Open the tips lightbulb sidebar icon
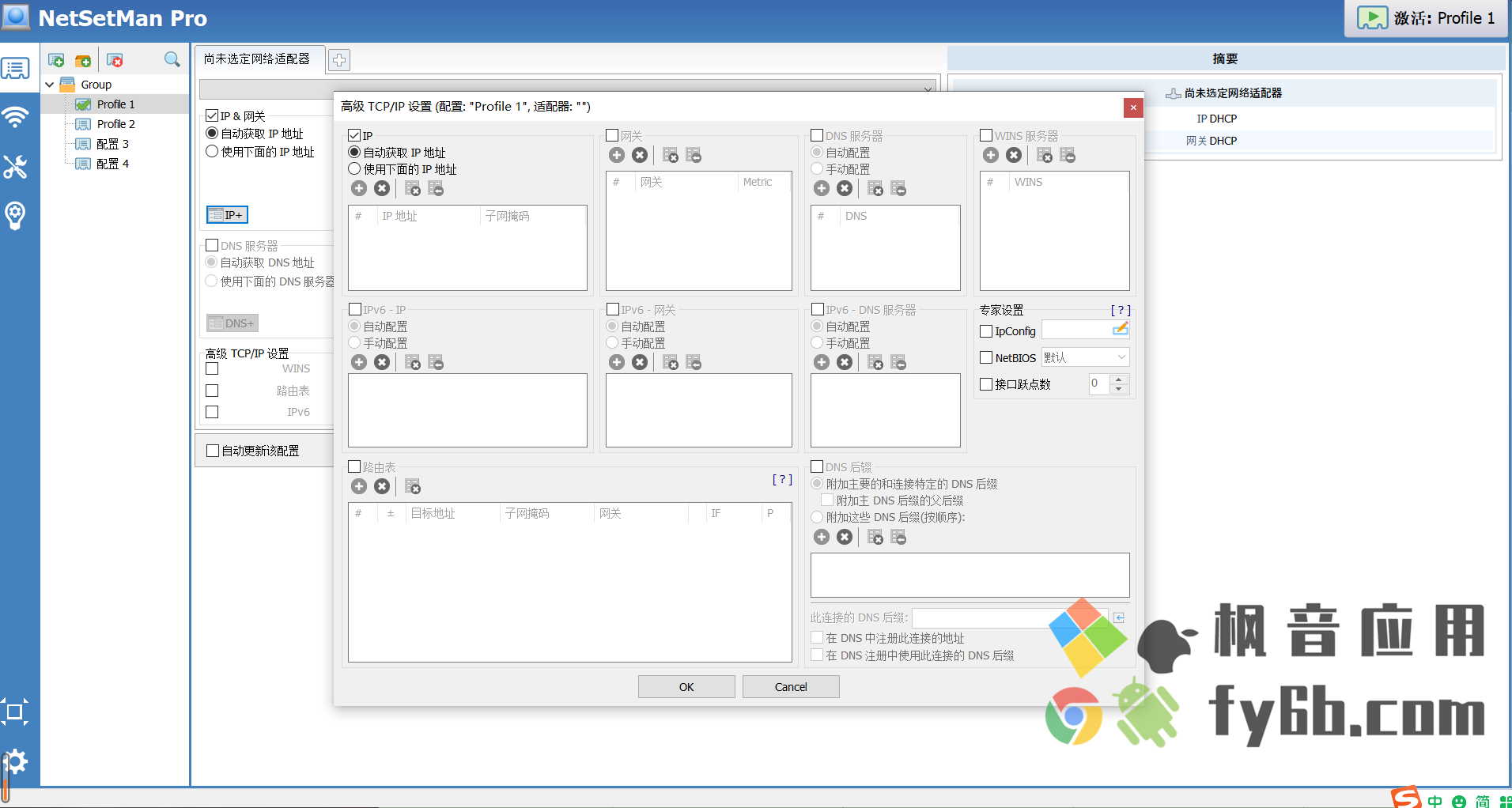 (15, 215)
